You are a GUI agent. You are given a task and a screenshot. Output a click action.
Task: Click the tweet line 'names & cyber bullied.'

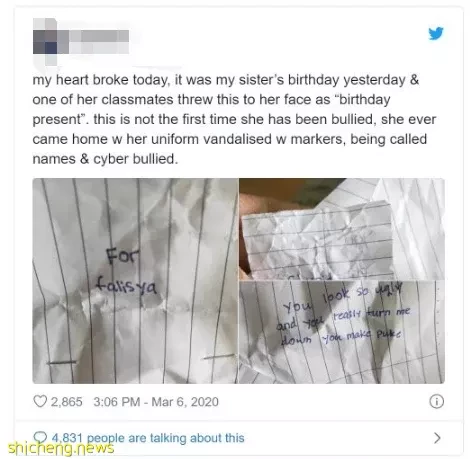click(105, 159)
